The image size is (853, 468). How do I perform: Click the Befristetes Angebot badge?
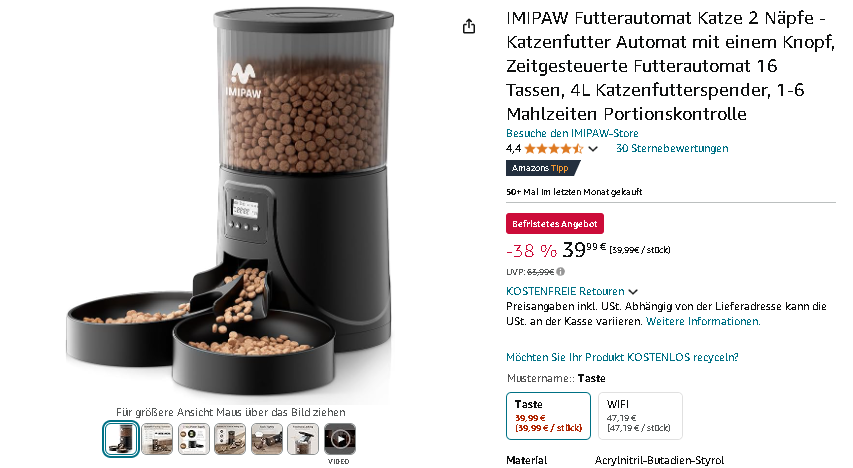coord(554,224)
